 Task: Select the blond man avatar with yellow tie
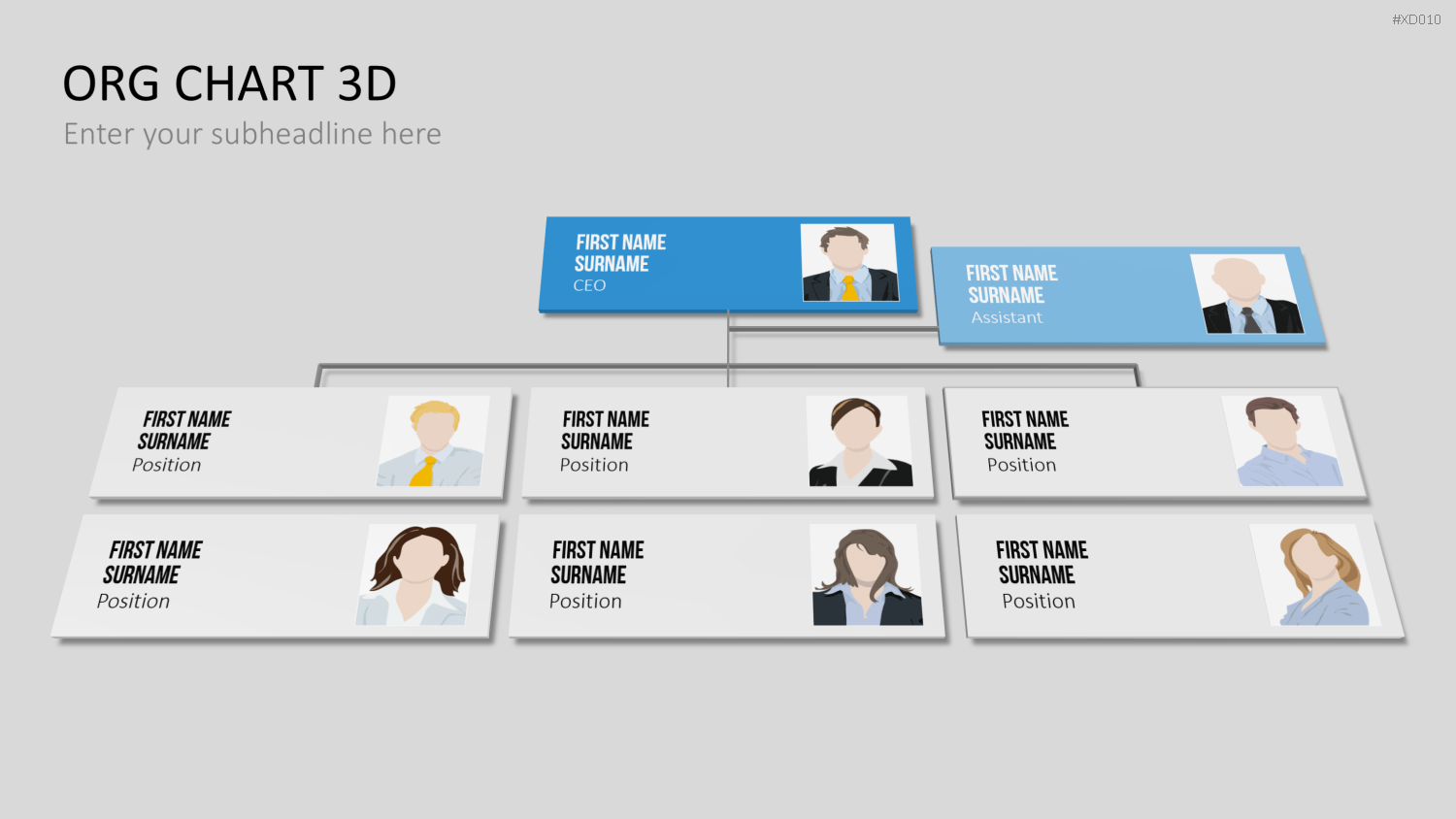tap(433, 441)
